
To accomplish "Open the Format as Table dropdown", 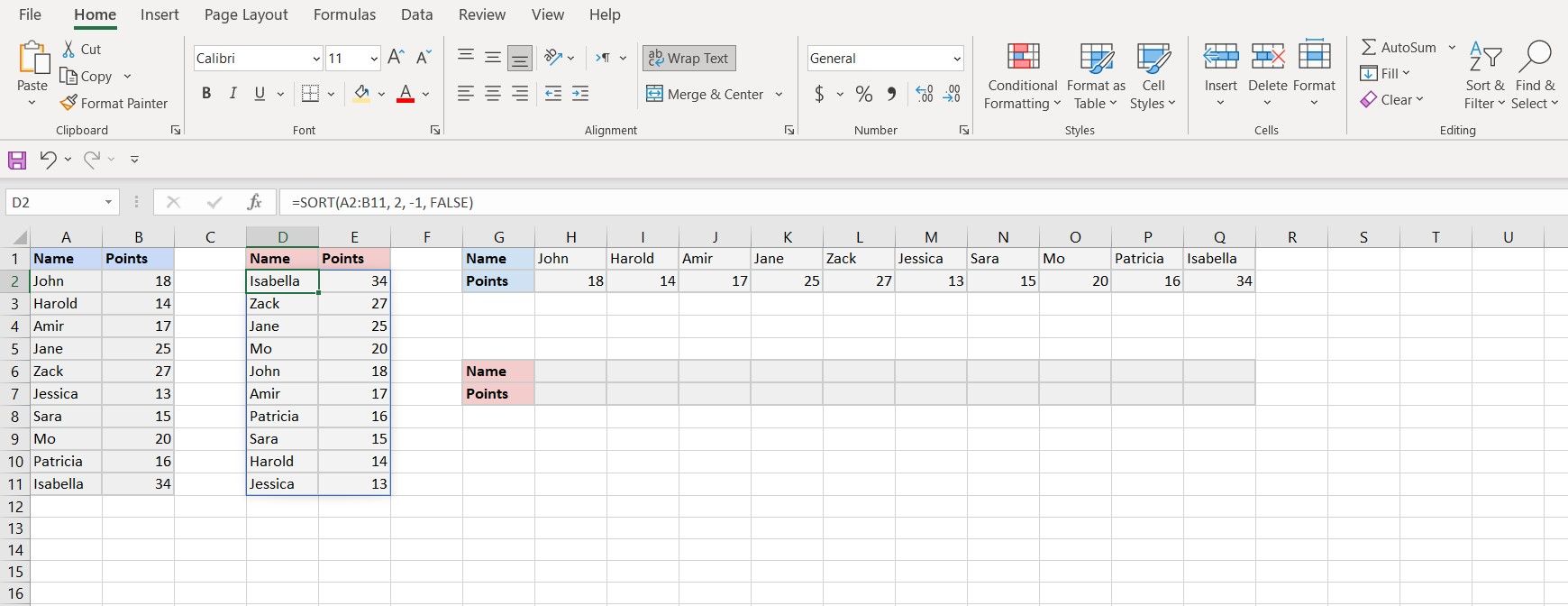I will (x=1096, y=76).
